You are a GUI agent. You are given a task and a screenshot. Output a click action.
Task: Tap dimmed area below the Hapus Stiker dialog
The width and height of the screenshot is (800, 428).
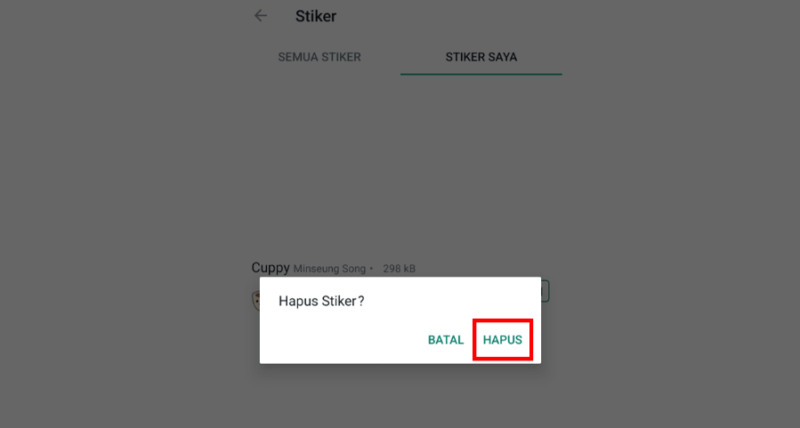coord(400,395)
